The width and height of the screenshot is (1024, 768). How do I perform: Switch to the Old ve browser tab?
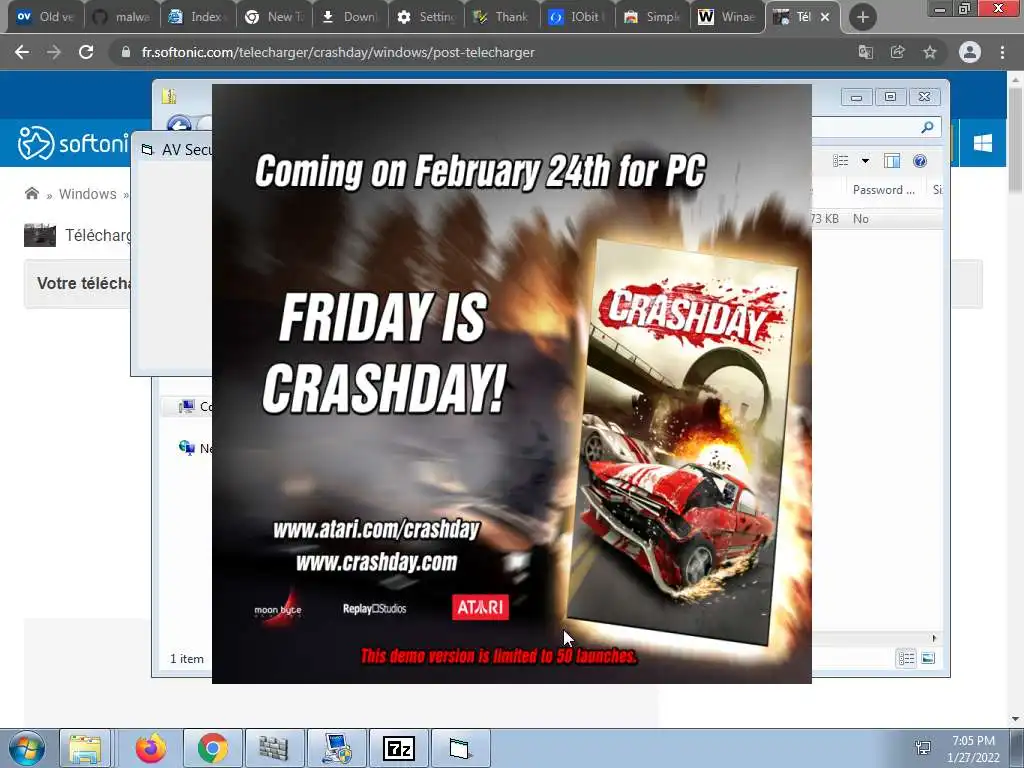(x=46, y=17)
